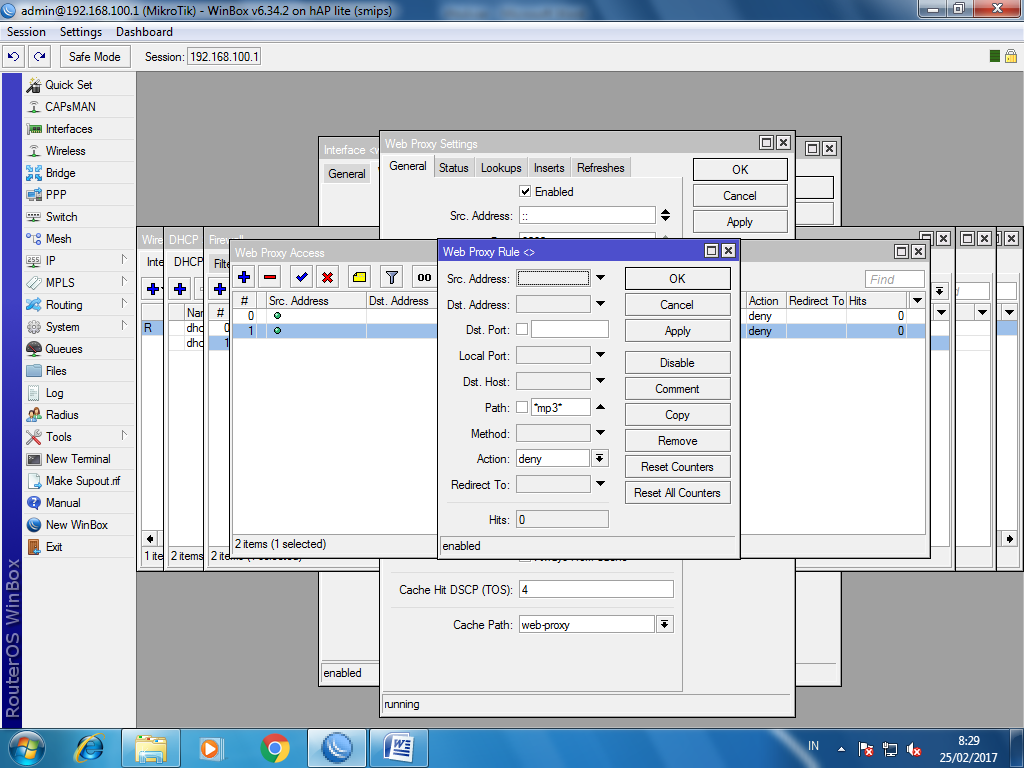Image resolution: width=1024 pixels, height=768 pixels.
Task: Open the Dashboard menu
Action: [144, 32]
